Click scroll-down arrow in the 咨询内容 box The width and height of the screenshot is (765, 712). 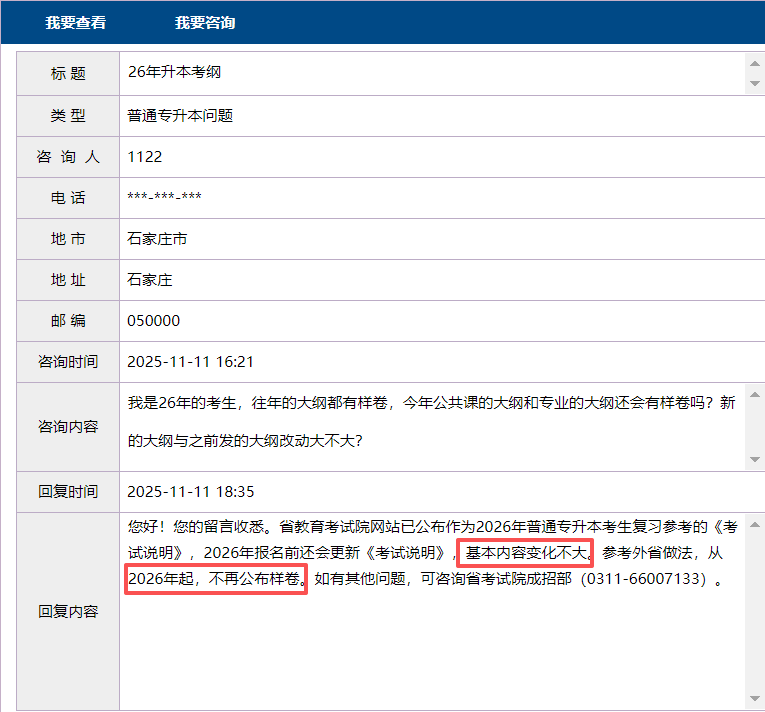click(755, 460)
